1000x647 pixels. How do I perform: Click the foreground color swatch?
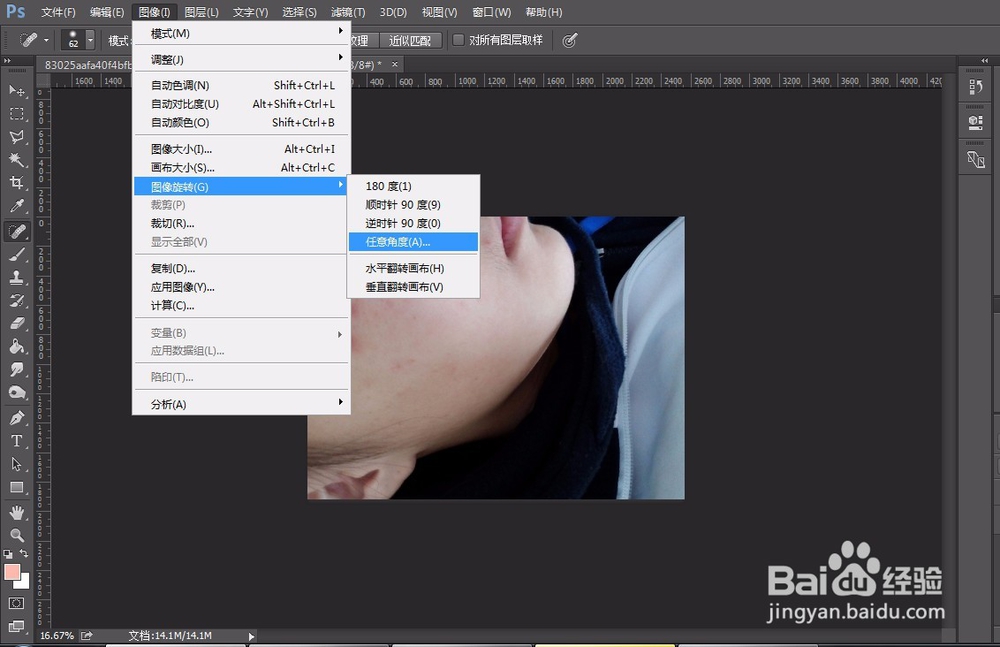tap(10, 571)
